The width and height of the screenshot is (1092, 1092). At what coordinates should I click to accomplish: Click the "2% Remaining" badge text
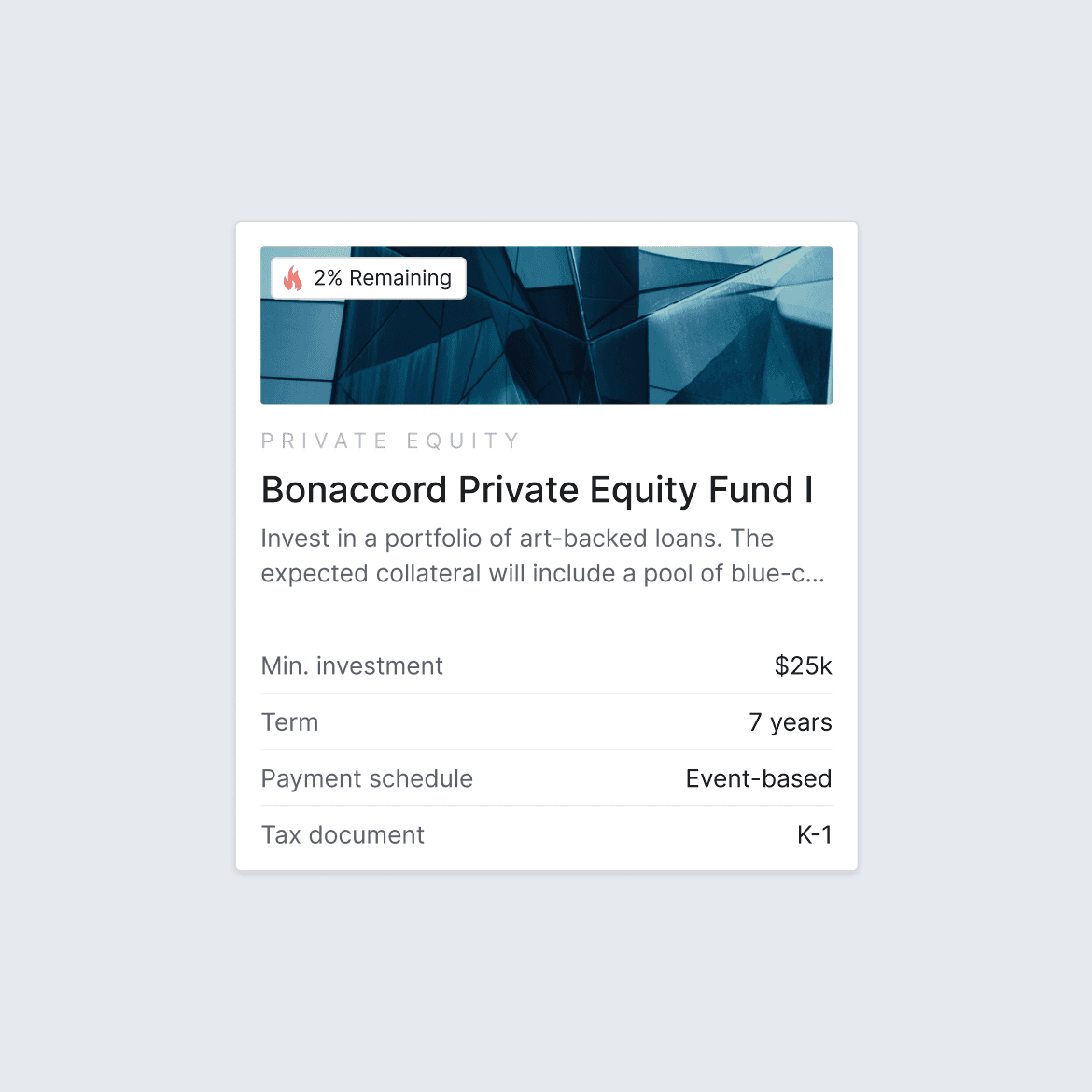click(383, 278)
